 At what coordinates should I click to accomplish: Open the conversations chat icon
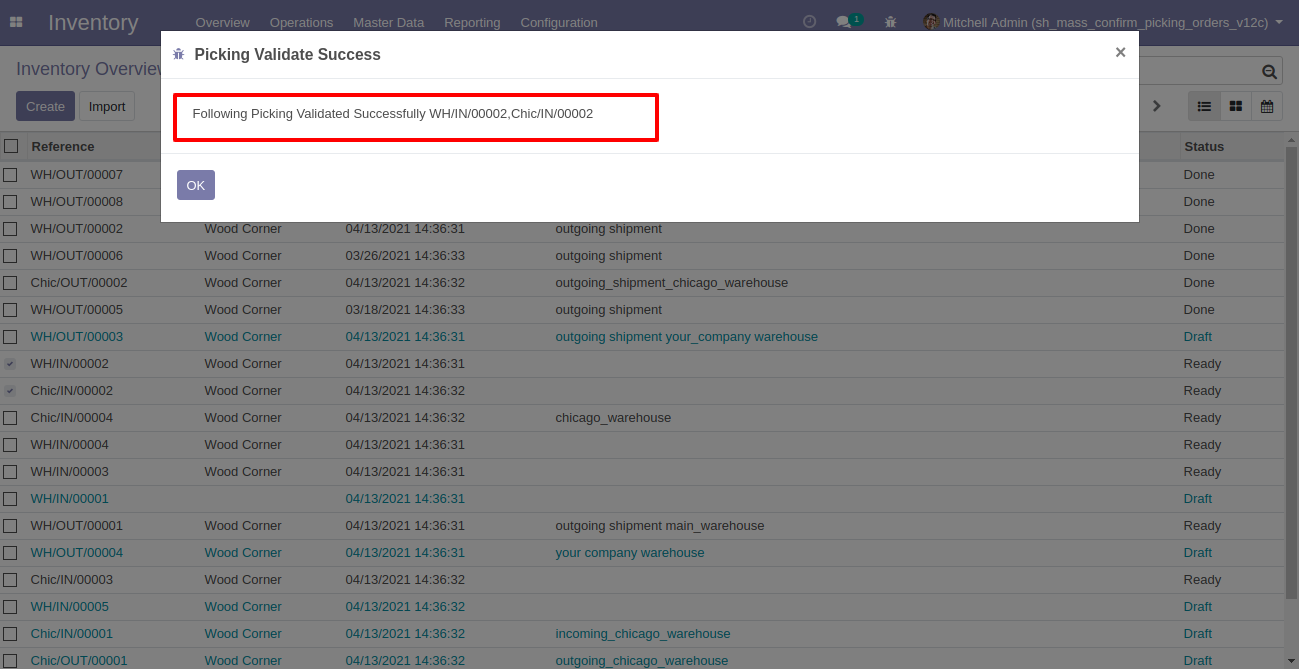(844, 22)
